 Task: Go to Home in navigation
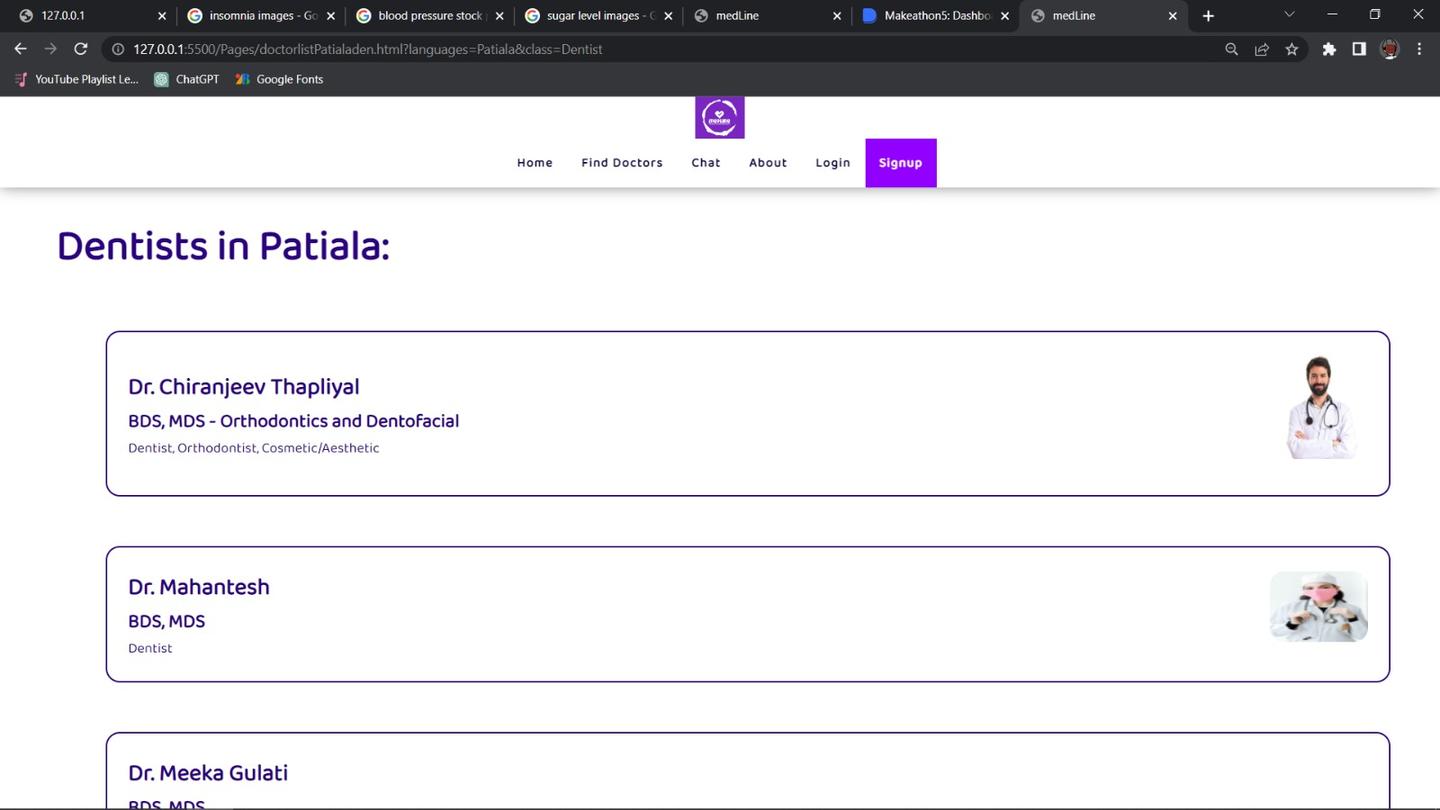click(534, 163)
